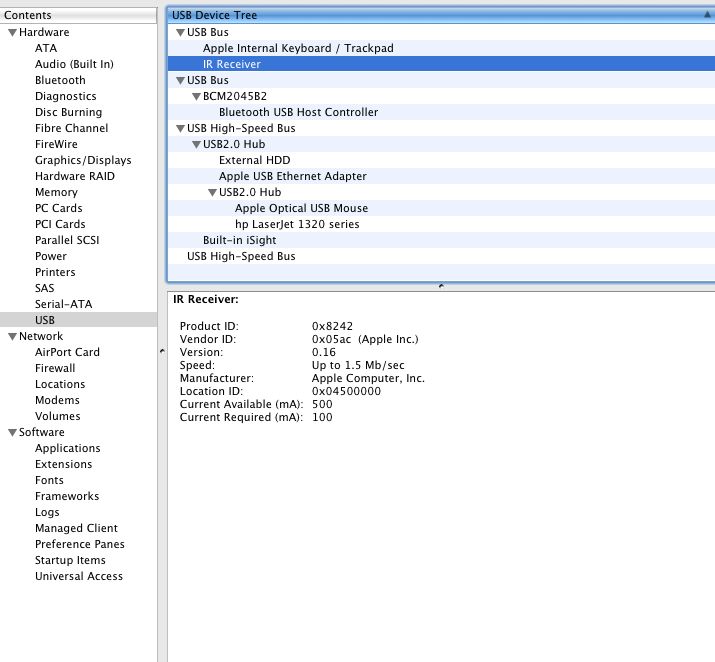Screen dimensions: 715x662
Task: Select the SAS category
Action: pos(45,288)
